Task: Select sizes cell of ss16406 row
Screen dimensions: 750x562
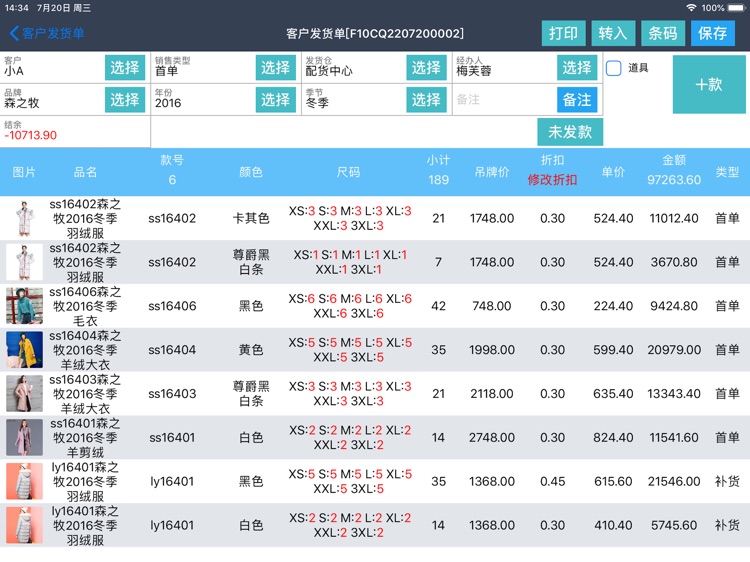Action: (350, 306)
